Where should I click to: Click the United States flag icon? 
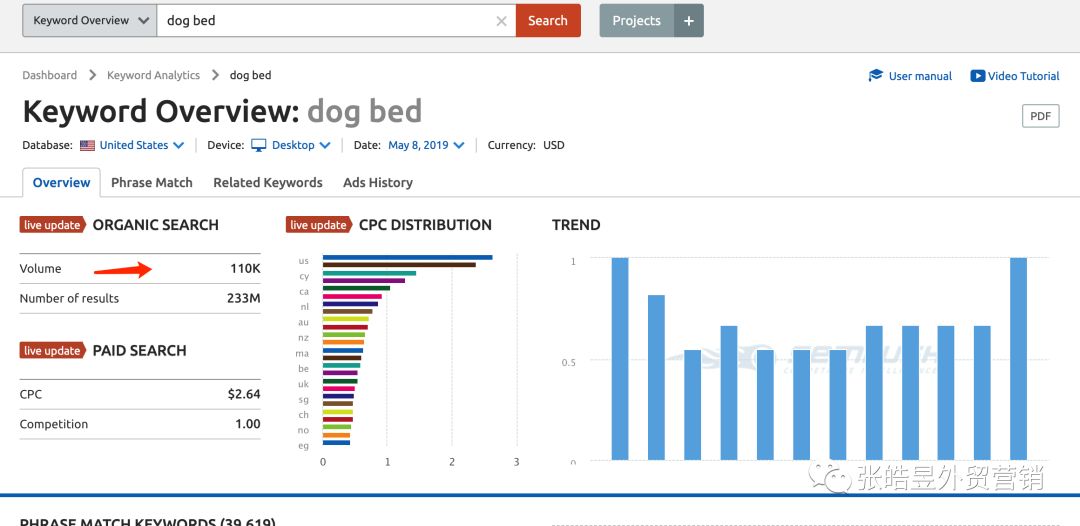tap(88, 145)
